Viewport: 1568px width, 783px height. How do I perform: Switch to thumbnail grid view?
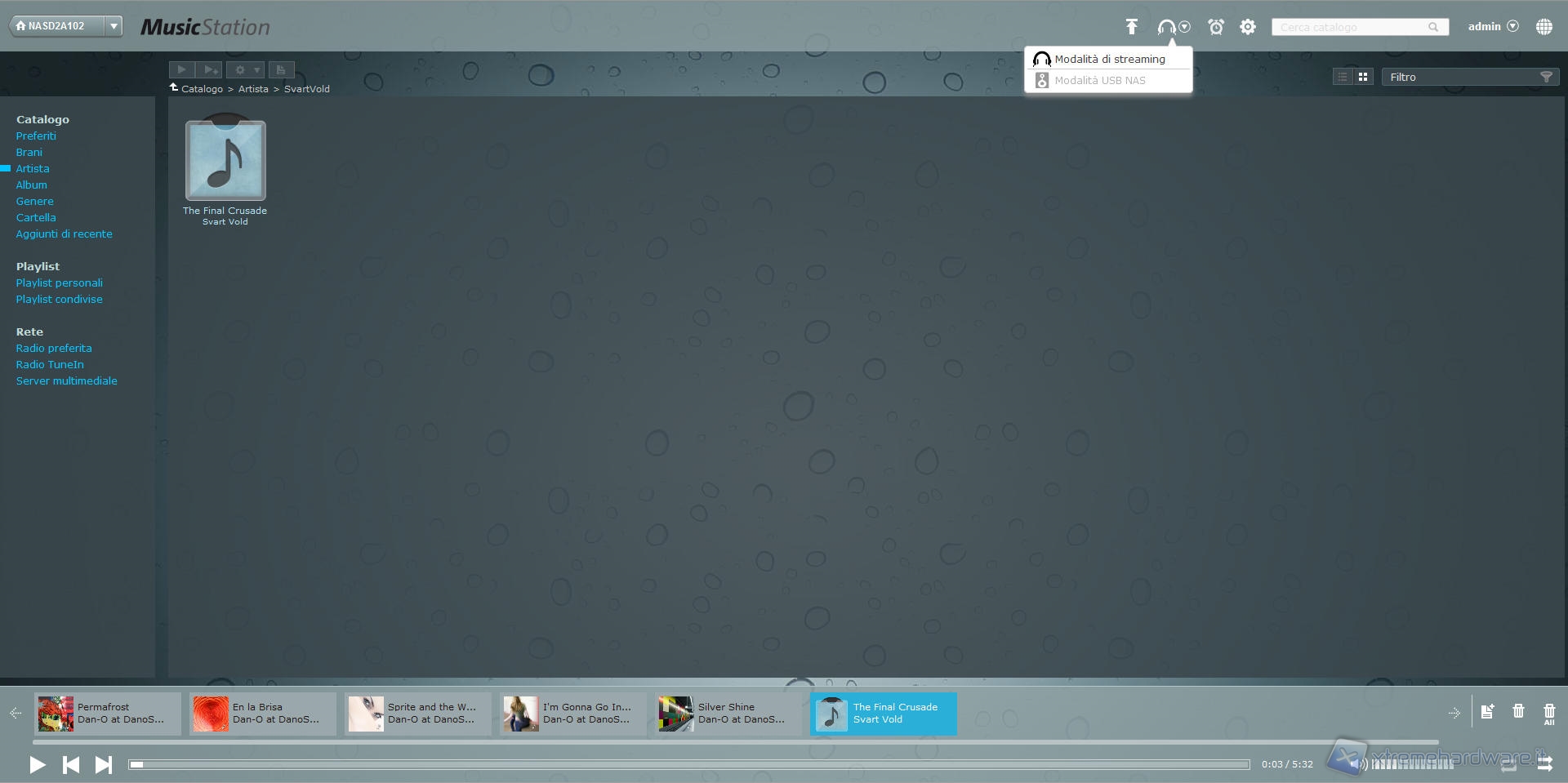pos(1363,77)
